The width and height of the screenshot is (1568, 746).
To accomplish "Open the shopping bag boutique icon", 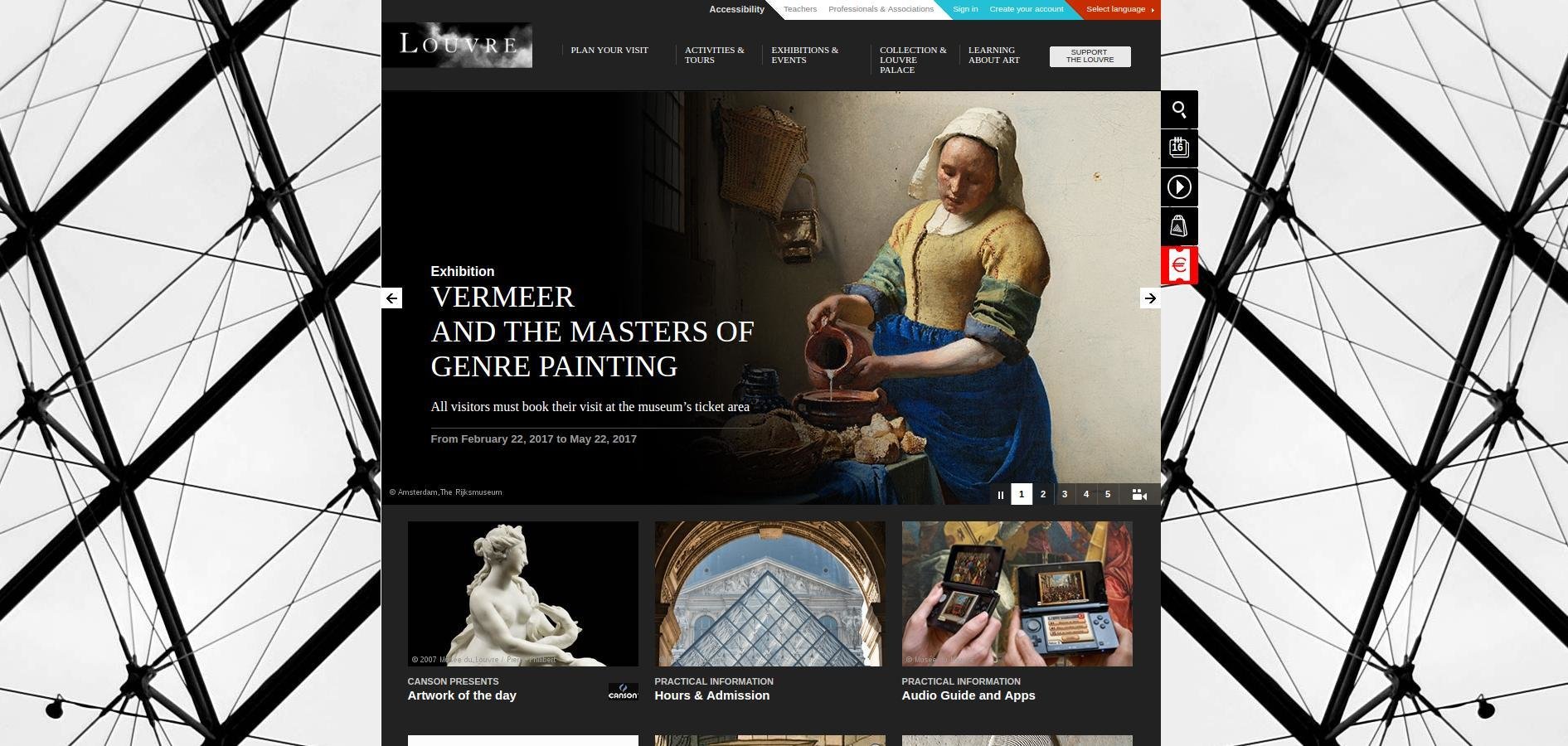I will coord(1179,226).
